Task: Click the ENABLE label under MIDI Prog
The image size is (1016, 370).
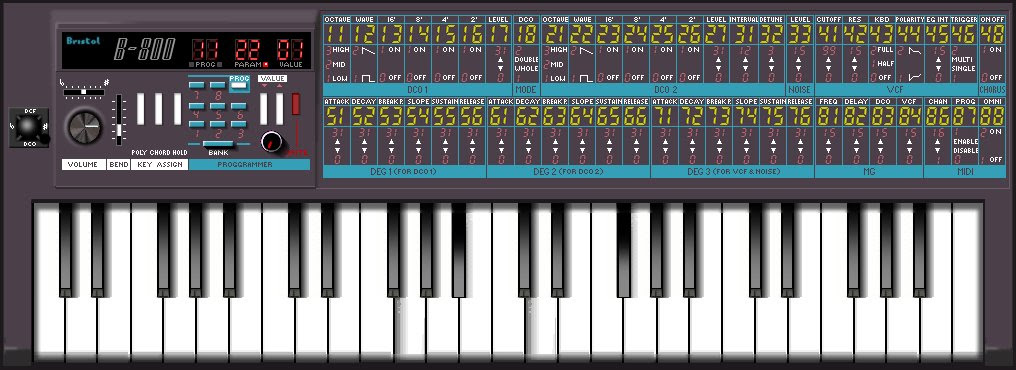Action: tap(965, 141)
